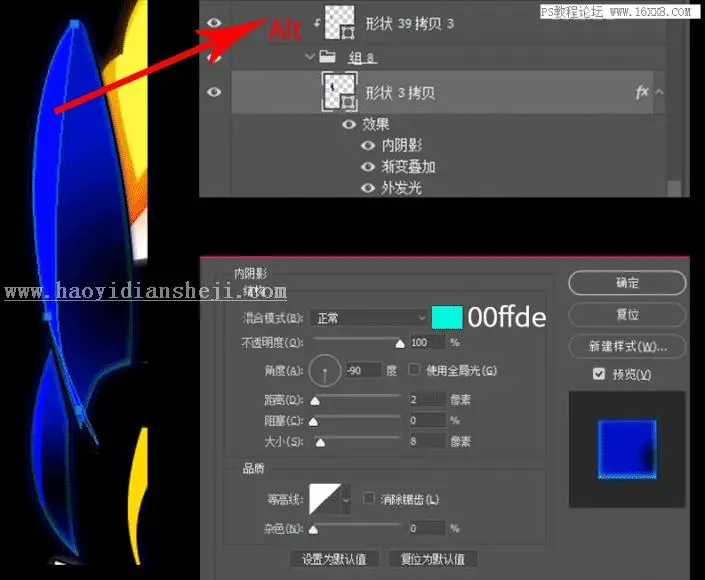The width and height of the screenshot is (705, 580).
Task: Click the 等高线 contour preview thumbnail
Action: click(x=325, y=499)
